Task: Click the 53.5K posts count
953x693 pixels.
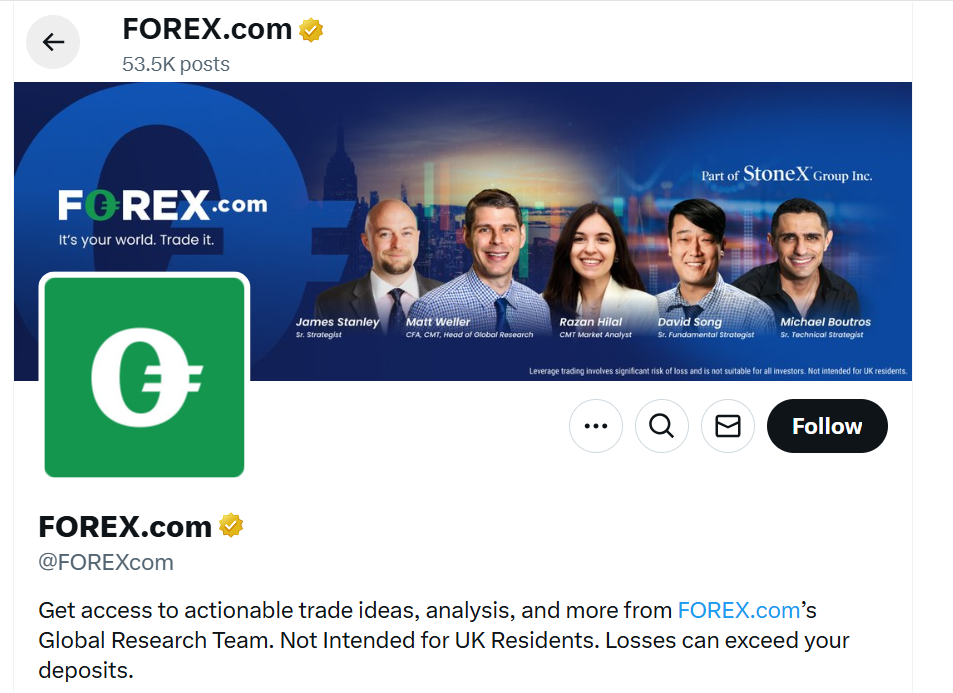Action: point(176,64)
